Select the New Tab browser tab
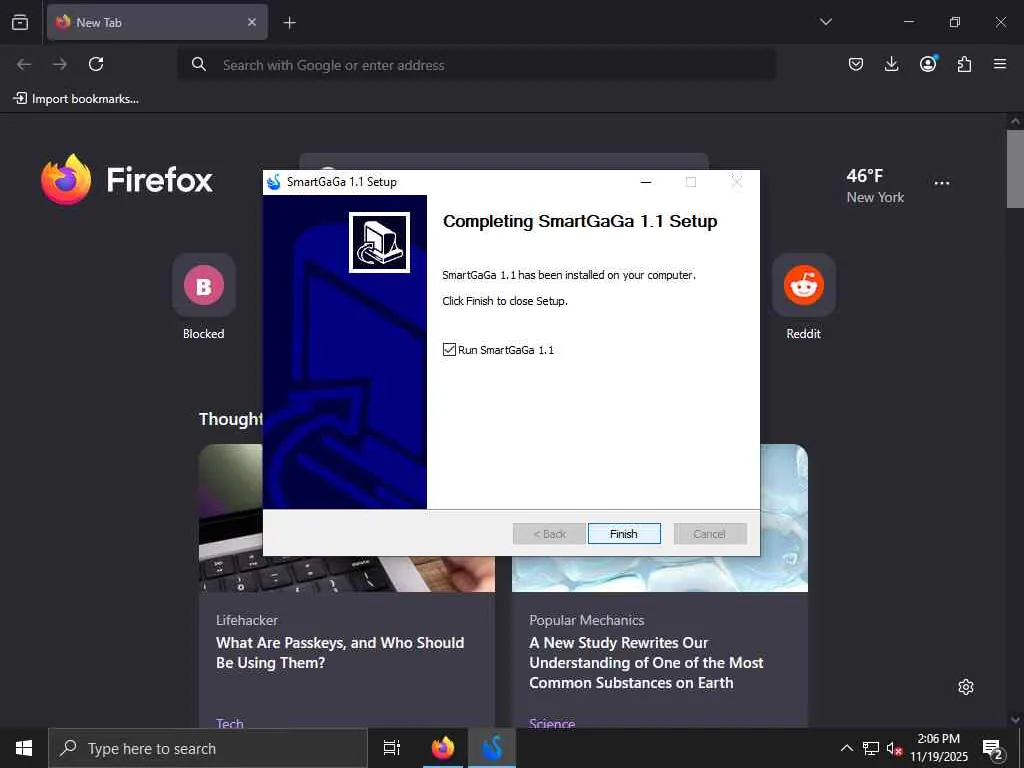1024x768 pixels. 157,22
